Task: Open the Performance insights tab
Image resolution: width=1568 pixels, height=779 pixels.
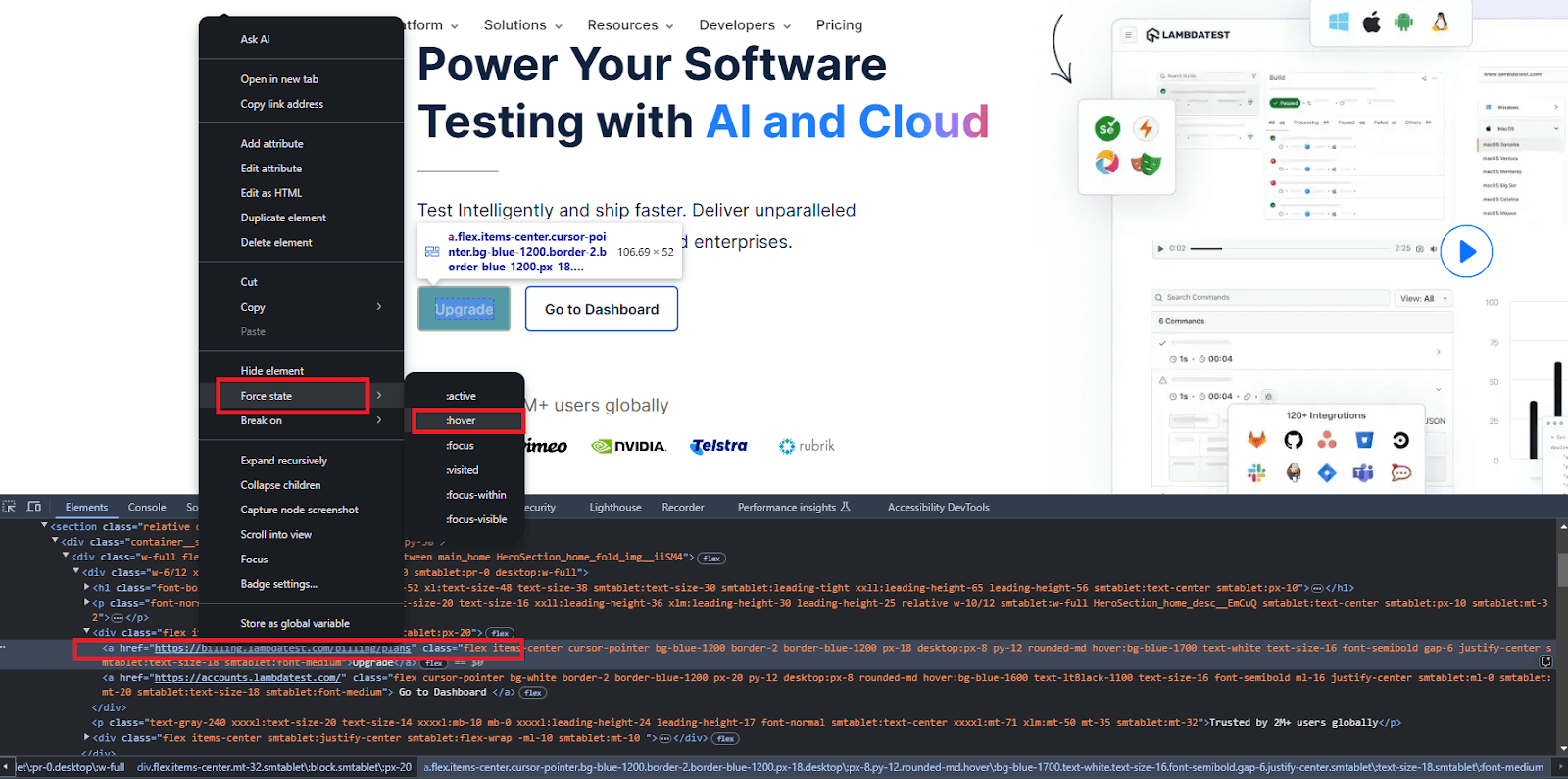Action: [794, 508]
